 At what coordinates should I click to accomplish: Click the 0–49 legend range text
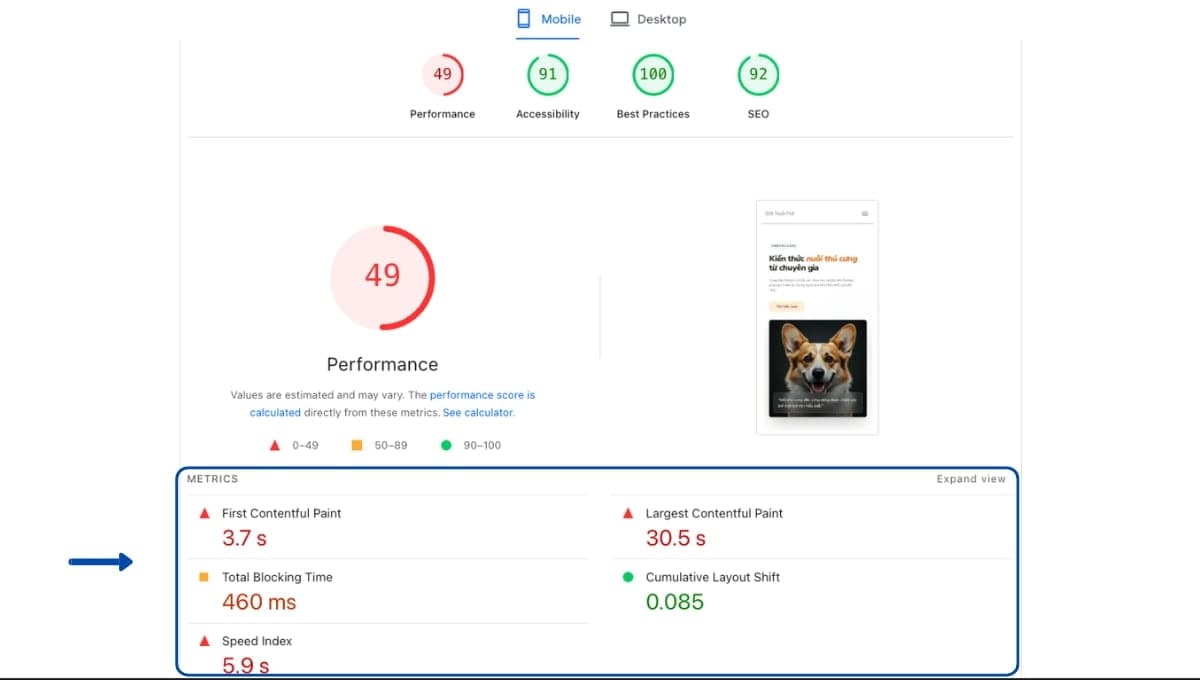306,445
